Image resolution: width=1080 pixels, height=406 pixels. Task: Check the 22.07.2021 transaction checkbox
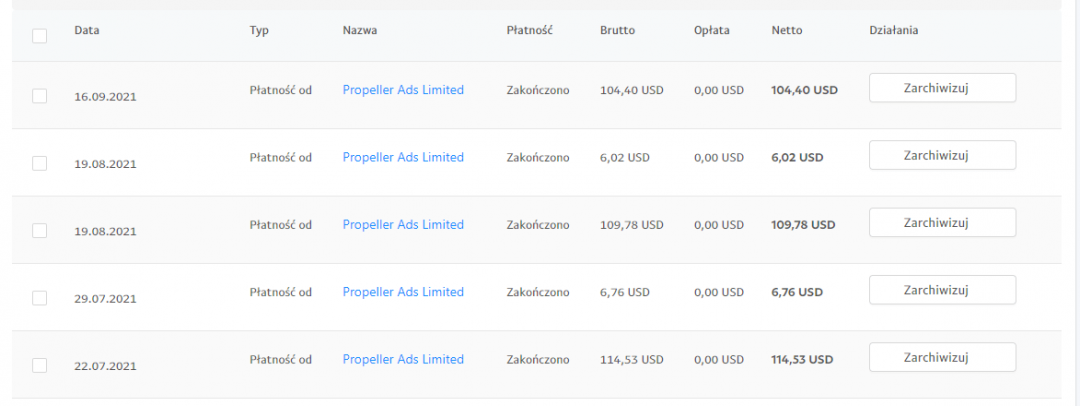39,365
